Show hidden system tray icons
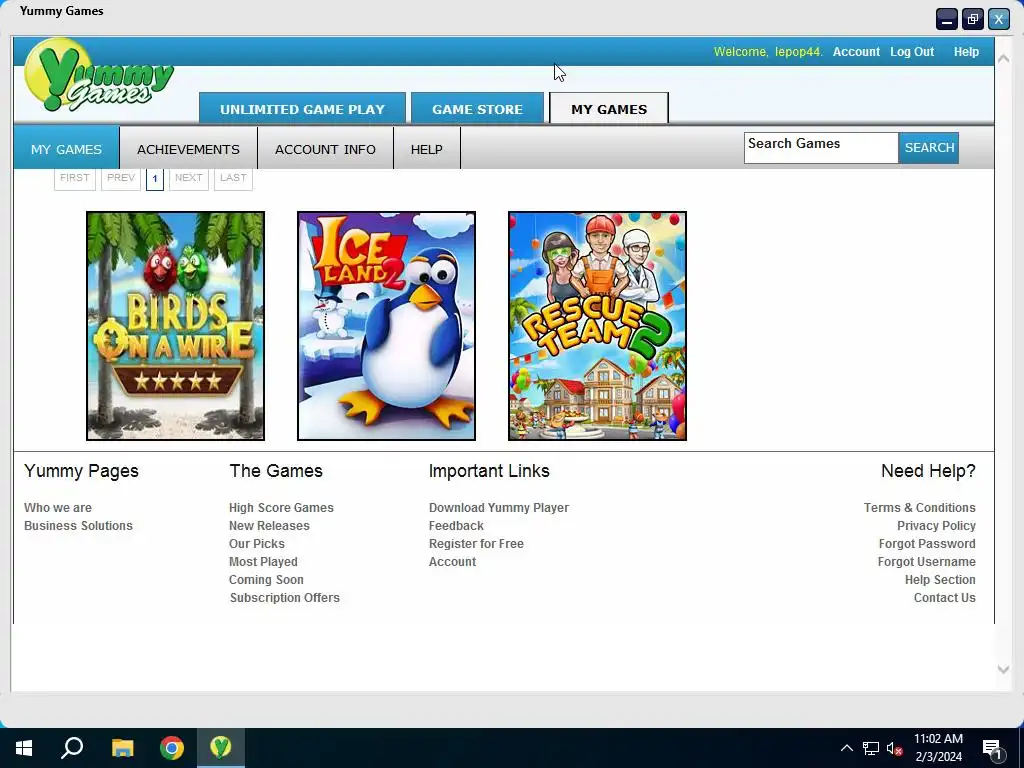This screenshot has height=768, width=1024. click(x=846, y=748)
